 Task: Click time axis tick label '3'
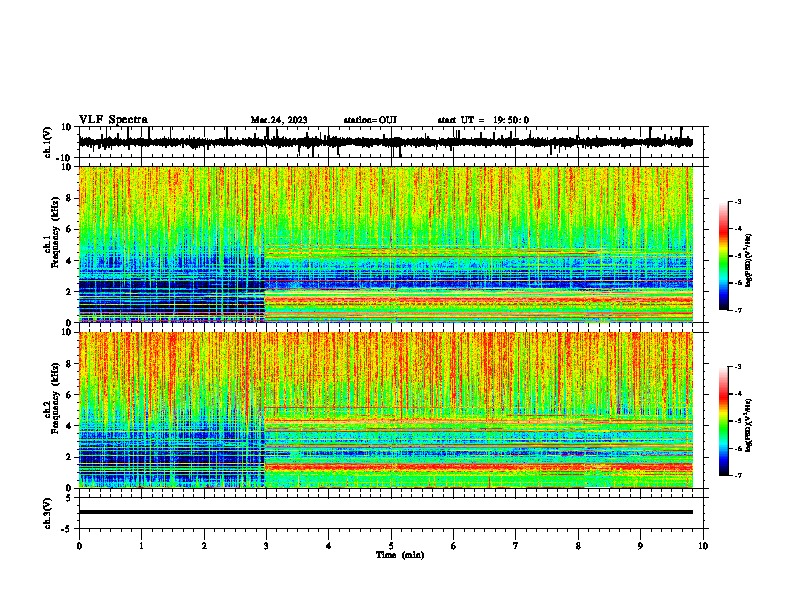click(x=266, y=546)
